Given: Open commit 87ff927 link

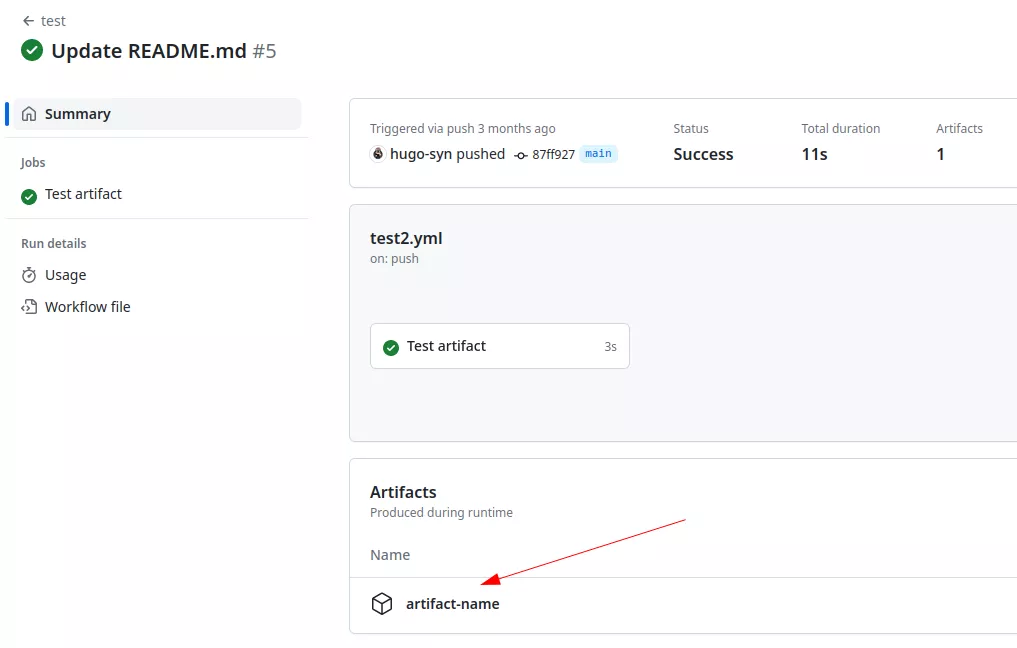Looking at the screenshot, I should pos(553,155).
